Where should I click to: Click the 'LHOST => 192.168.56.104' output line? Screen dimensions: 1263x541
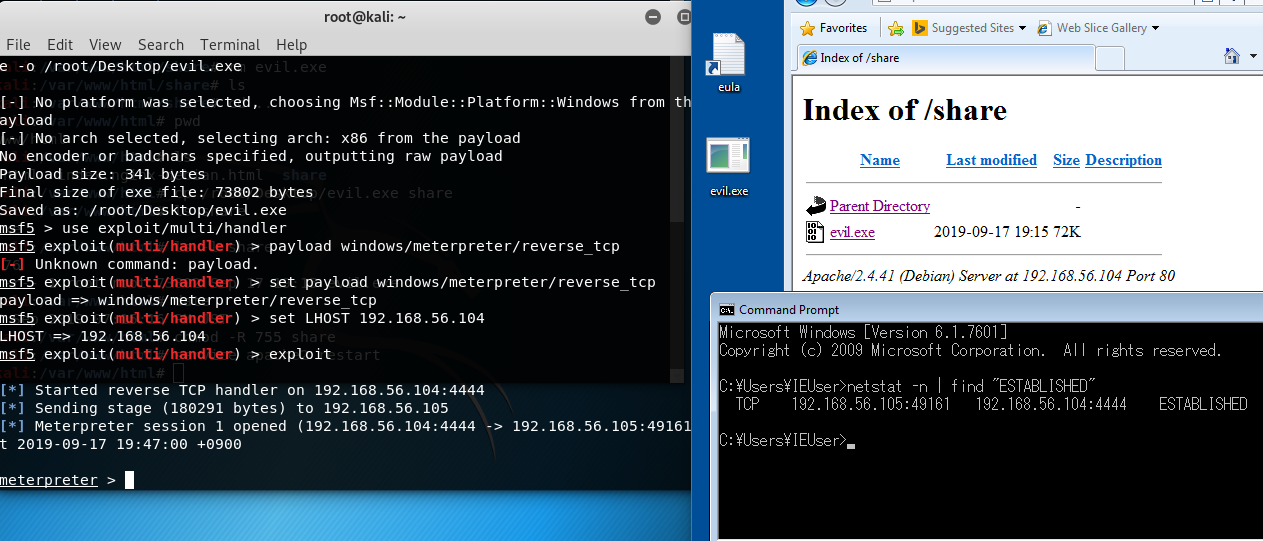tap(103, 336)
